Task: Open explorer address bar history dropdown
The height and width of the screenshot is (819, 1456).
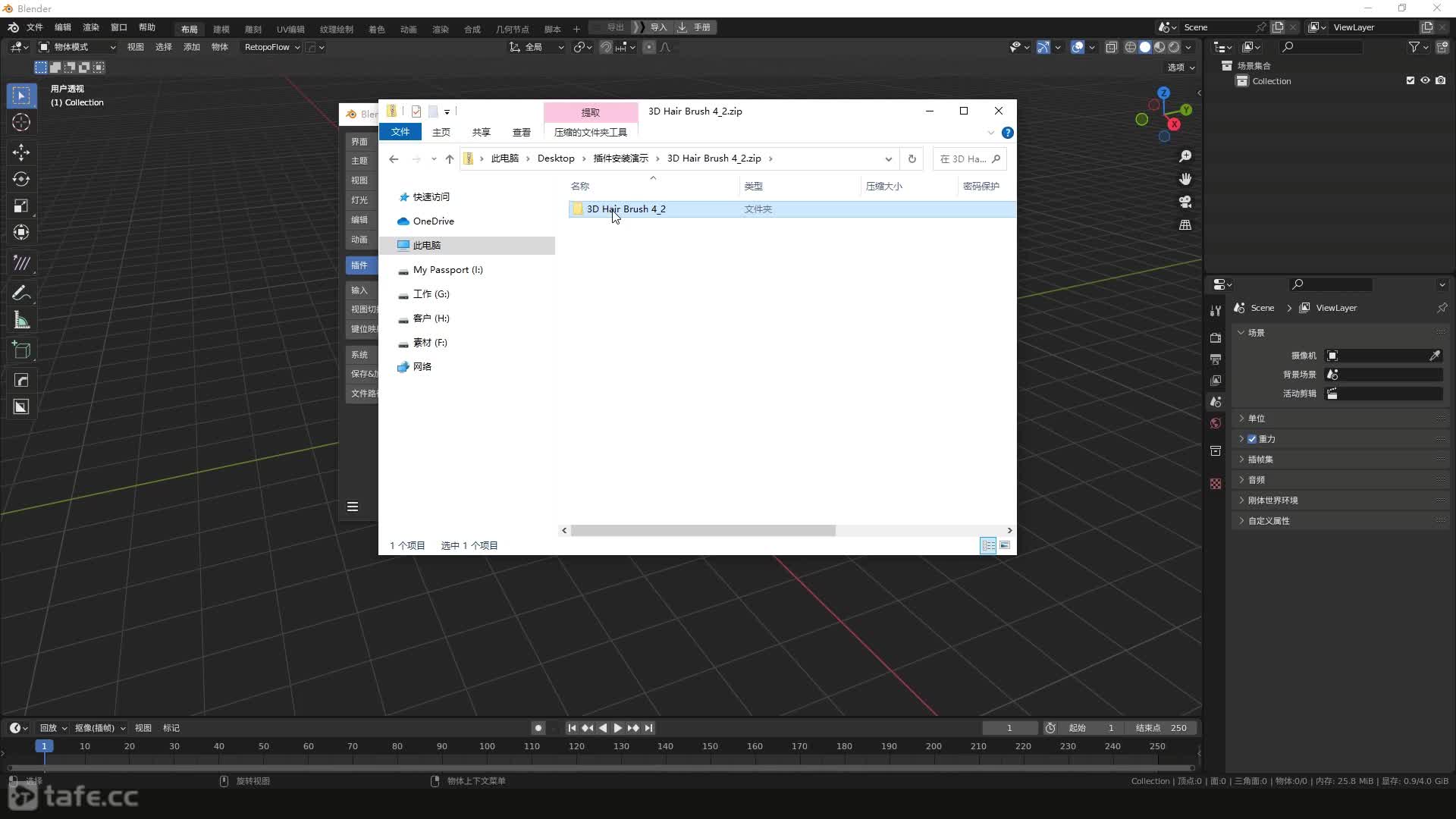Action: click(x=888, y=158)
